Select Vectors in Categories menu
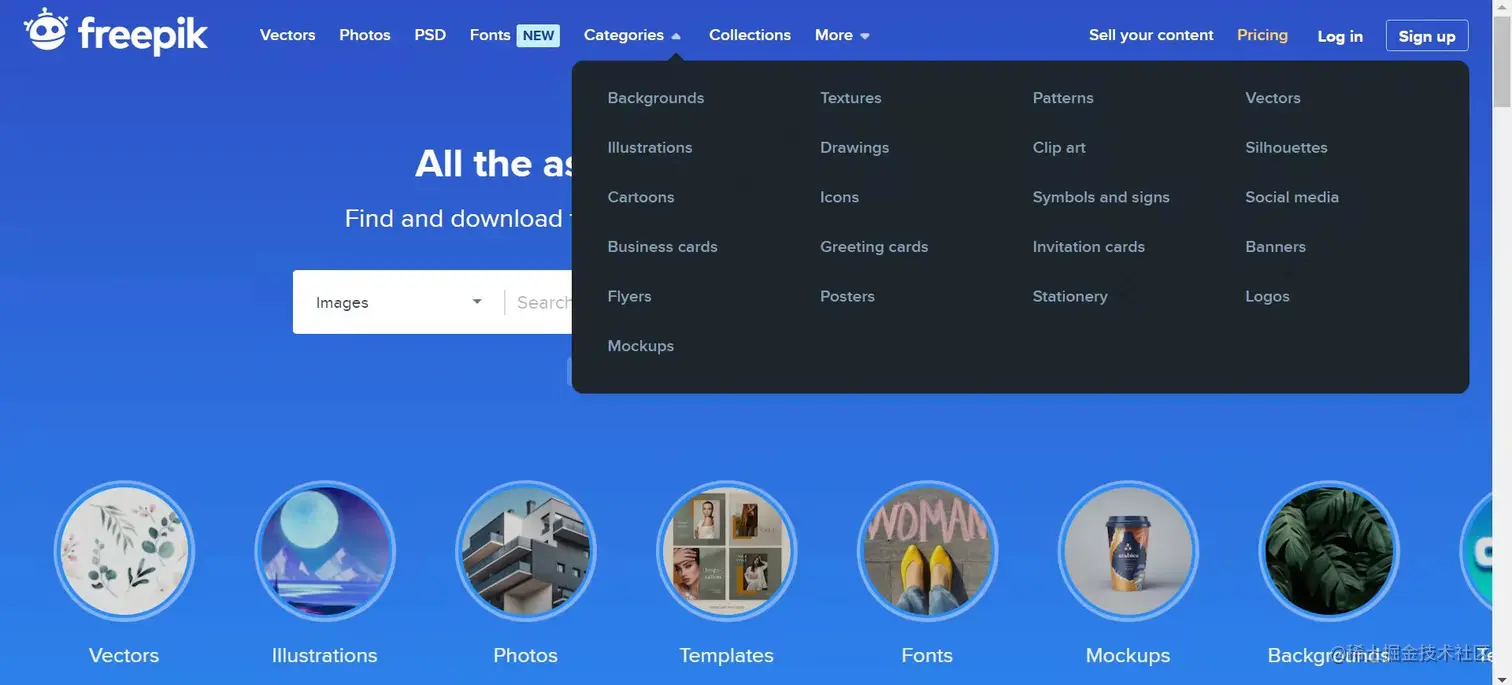 1273,98
